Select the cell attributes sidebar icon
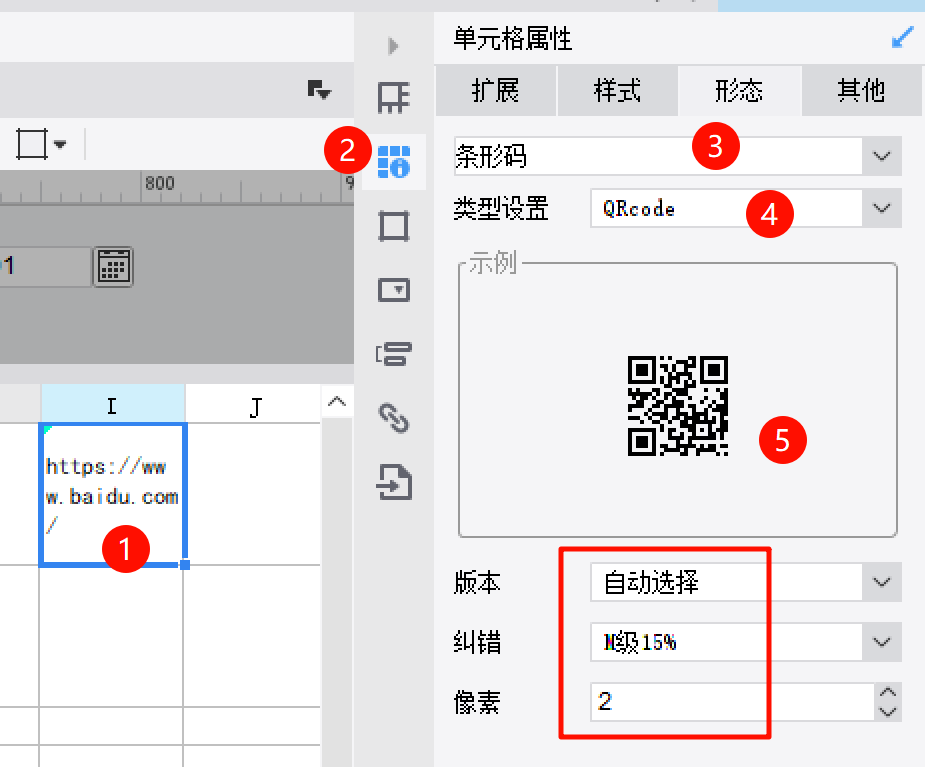 393,161
